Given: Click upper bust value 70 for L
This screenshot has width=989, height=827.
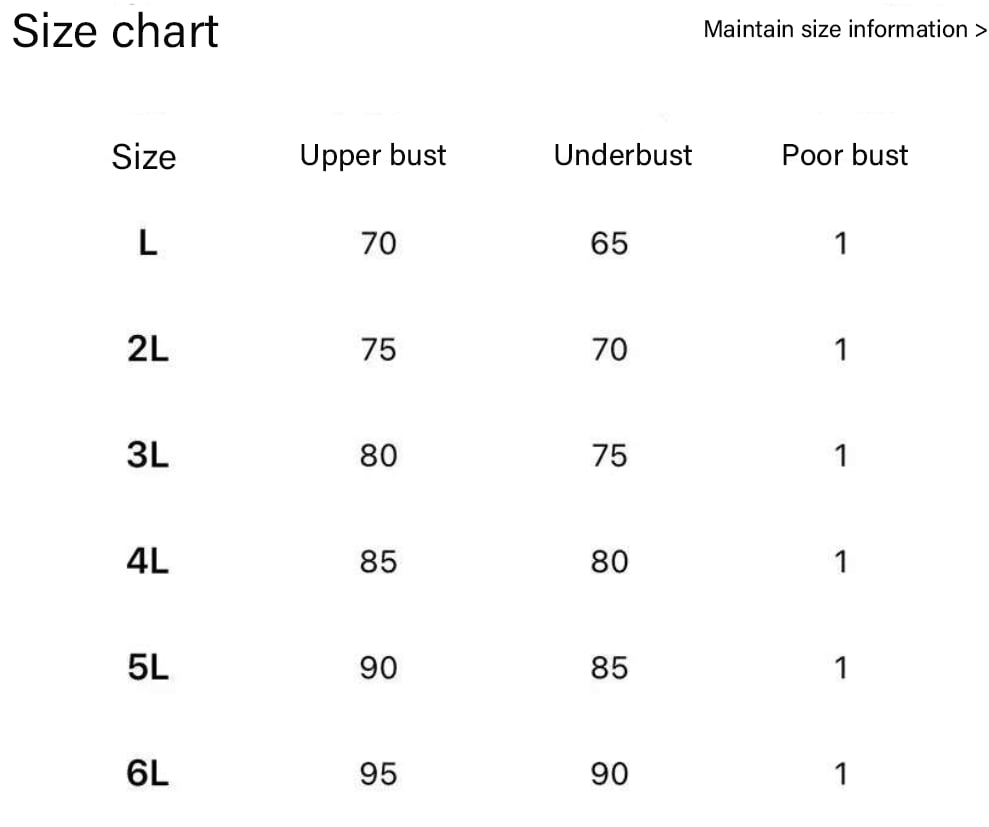Looking at the screenshot, I should (x=378, y=243).
